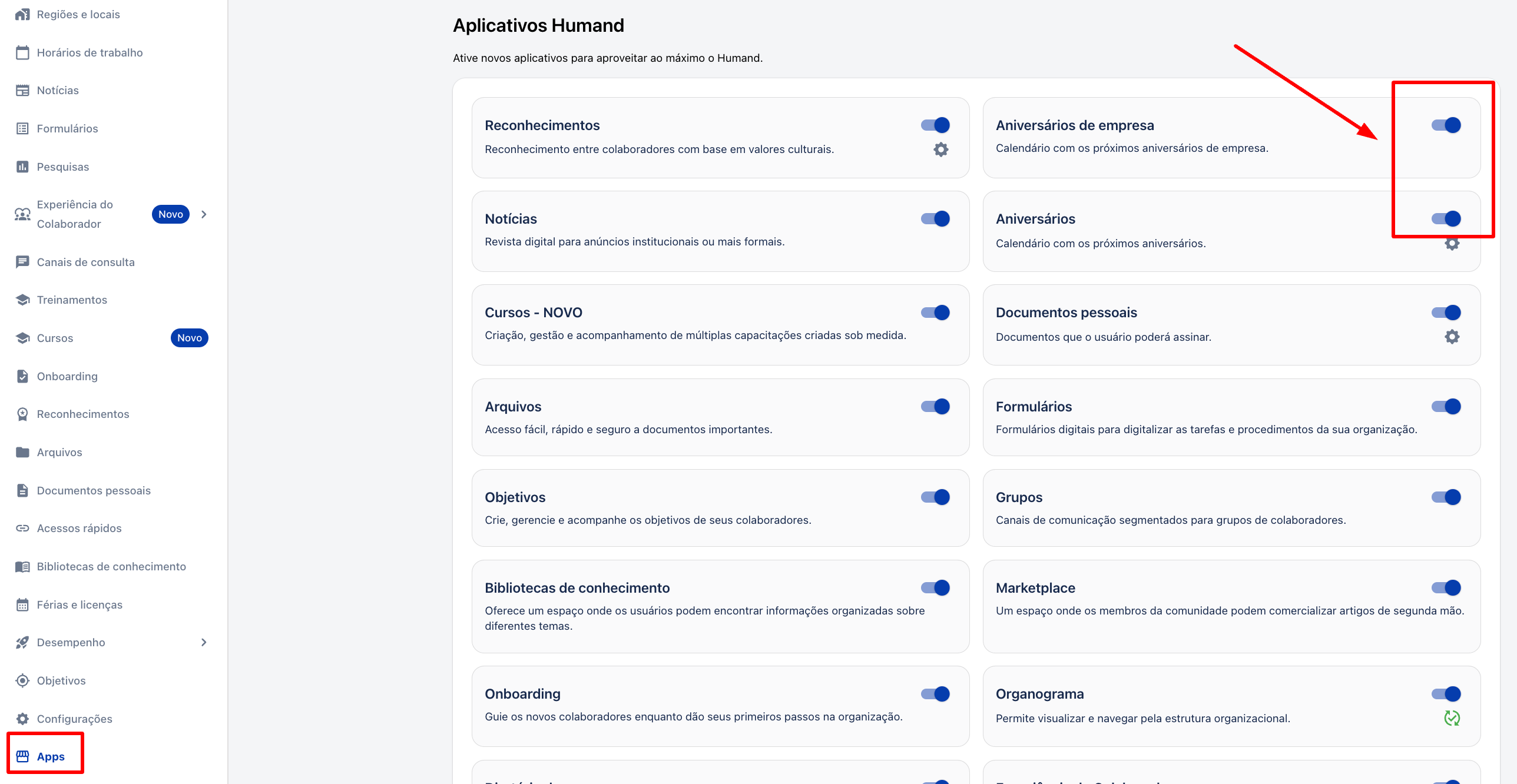Disable the Notícias app switch

pos(936,218)
